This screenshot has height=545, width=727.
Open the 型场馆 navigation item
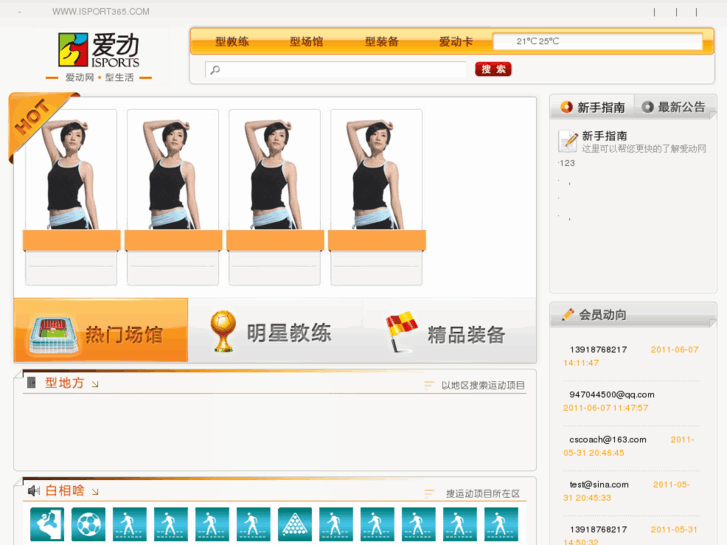[306, 42]
